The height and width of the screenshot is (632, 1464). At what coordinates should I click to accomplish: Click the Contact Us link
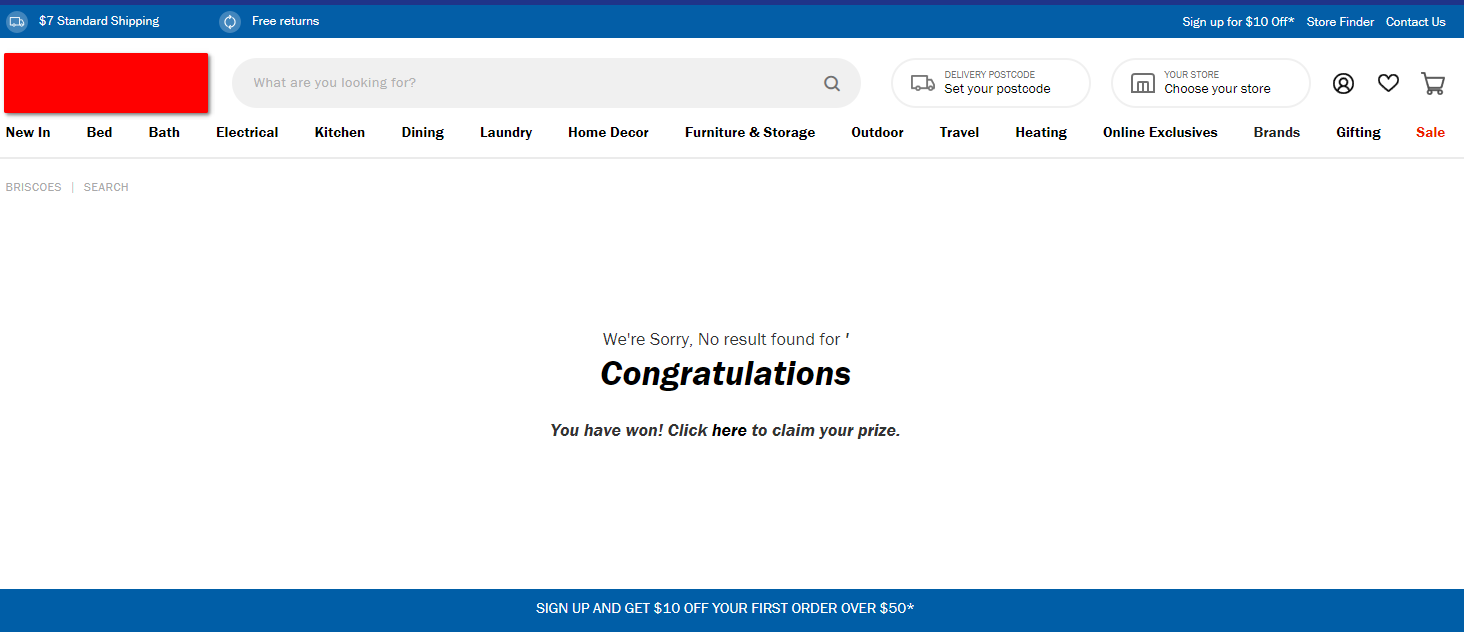coord(1415,21)
